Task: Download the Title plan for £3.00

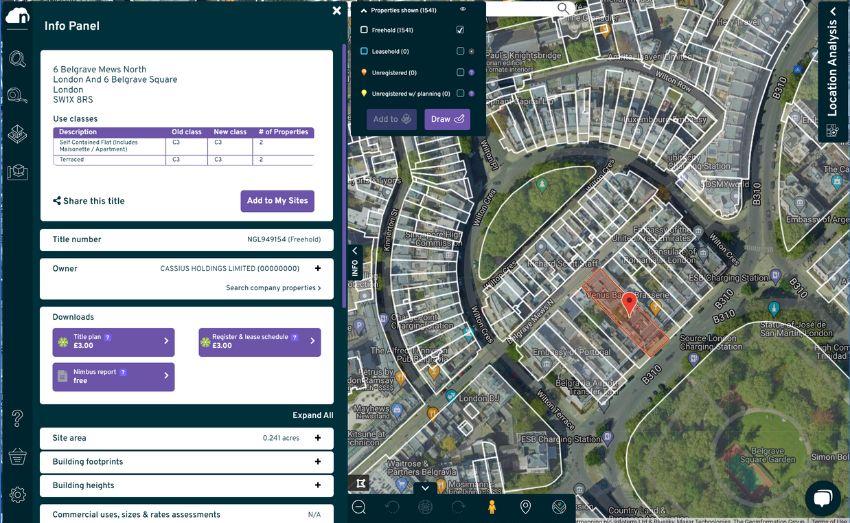Action: 114,342
